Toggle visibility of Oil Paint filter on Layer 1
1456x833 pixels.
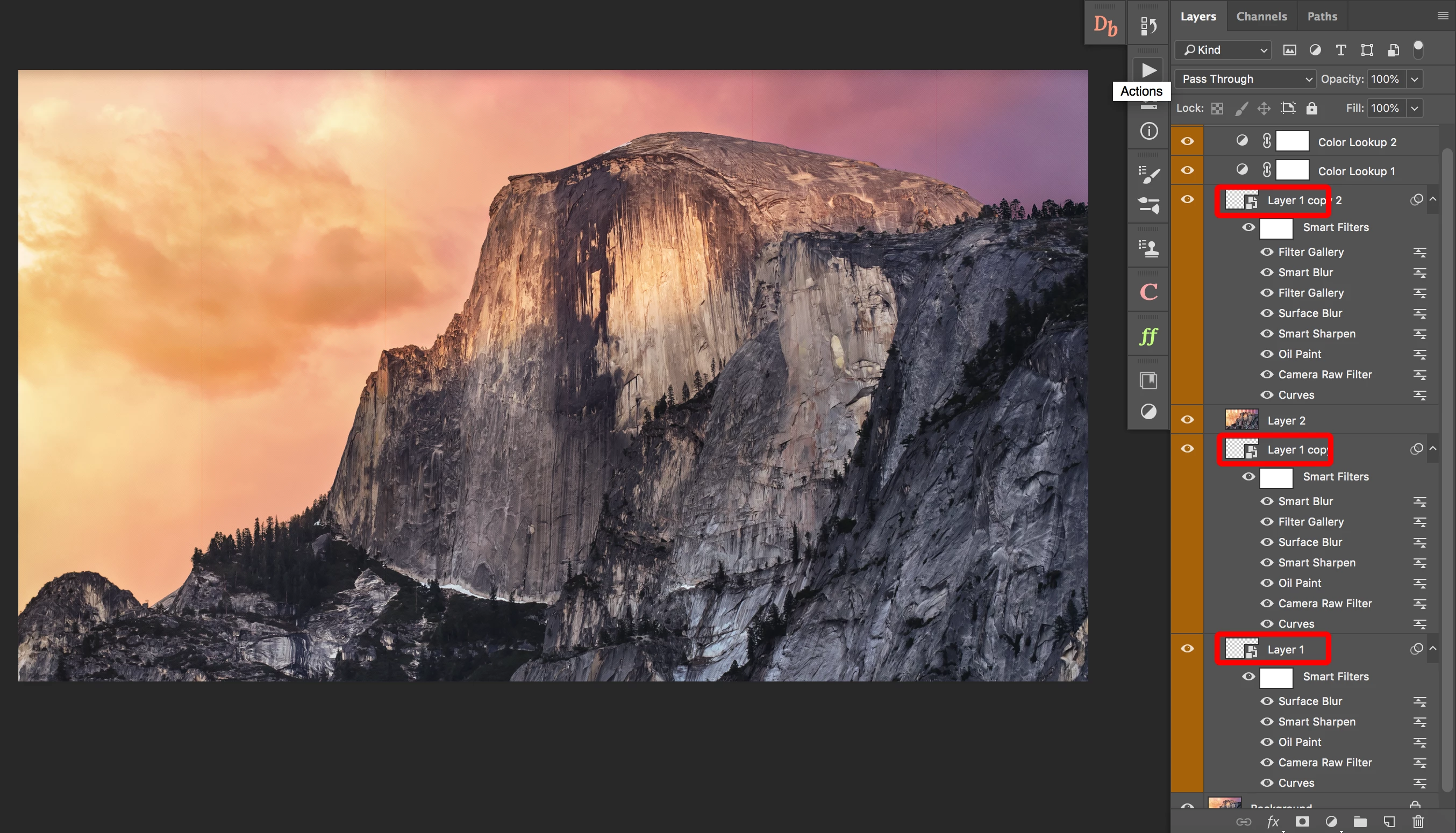point(1267,742)
